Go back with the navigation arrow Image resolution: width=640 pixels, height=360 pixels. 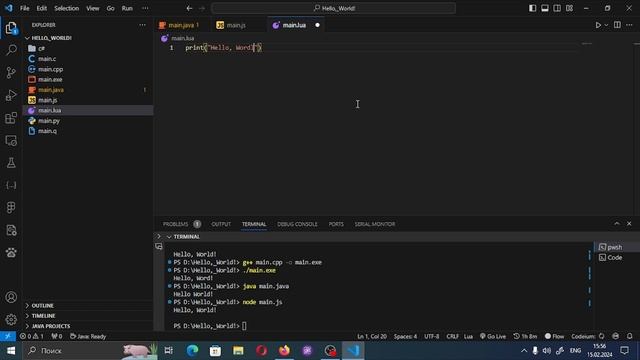pos(189,8)
